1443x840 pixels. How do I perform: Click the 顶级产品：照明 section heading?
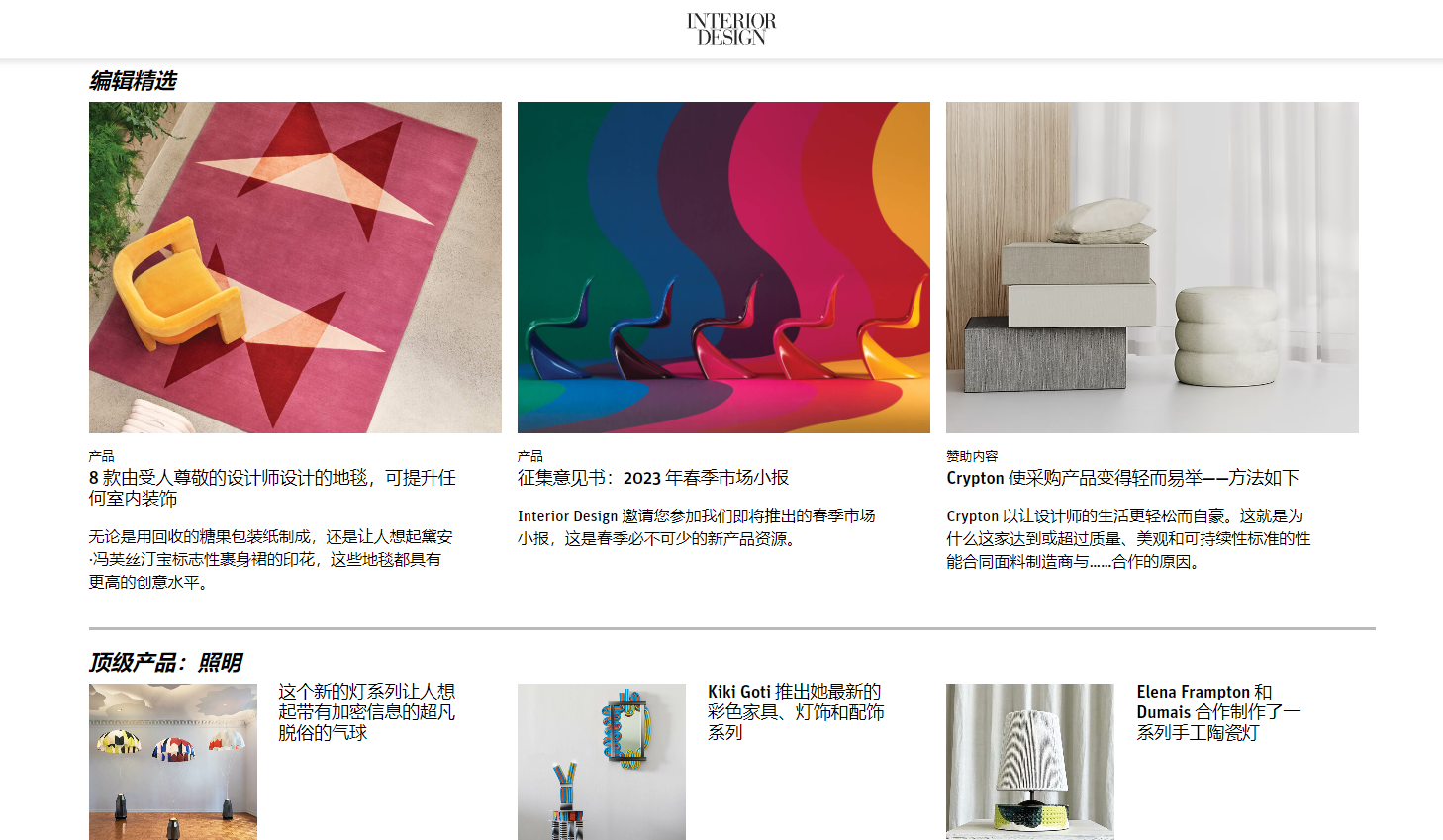click(165, 663)
